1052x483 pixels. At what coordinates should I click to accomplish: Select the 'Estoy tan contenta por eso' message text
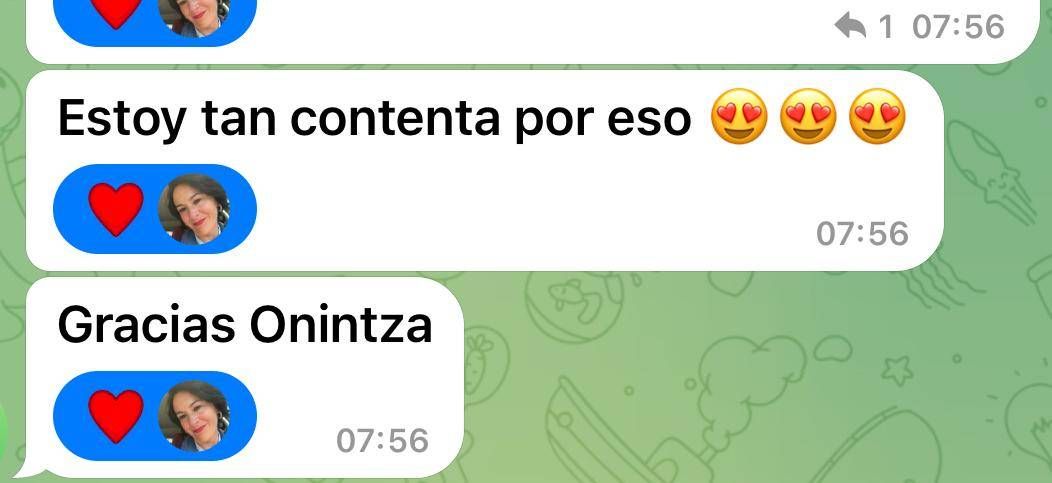[x=374, y=119]
